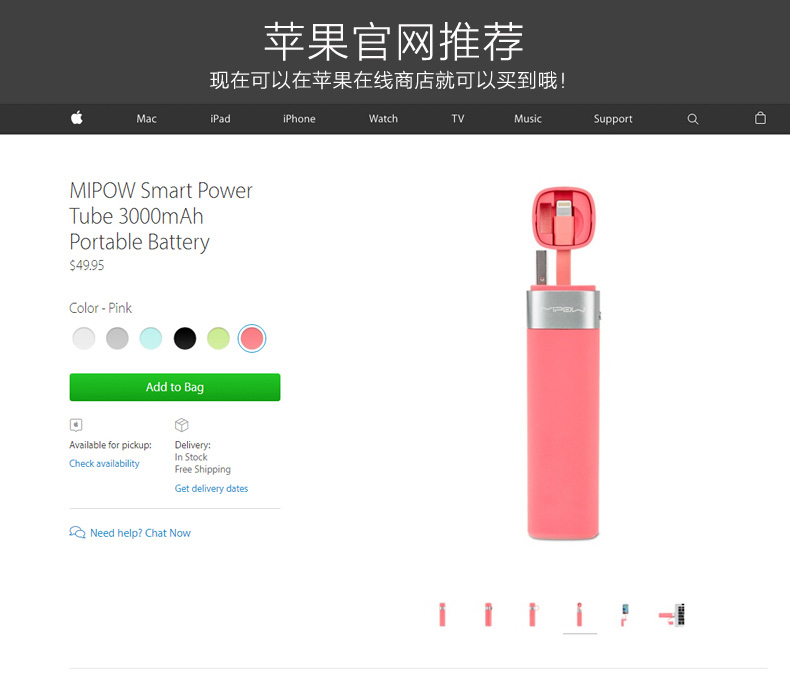790x700 pixels.
Task: Open the Get delivery dates link
Action: tap(212, 488)
